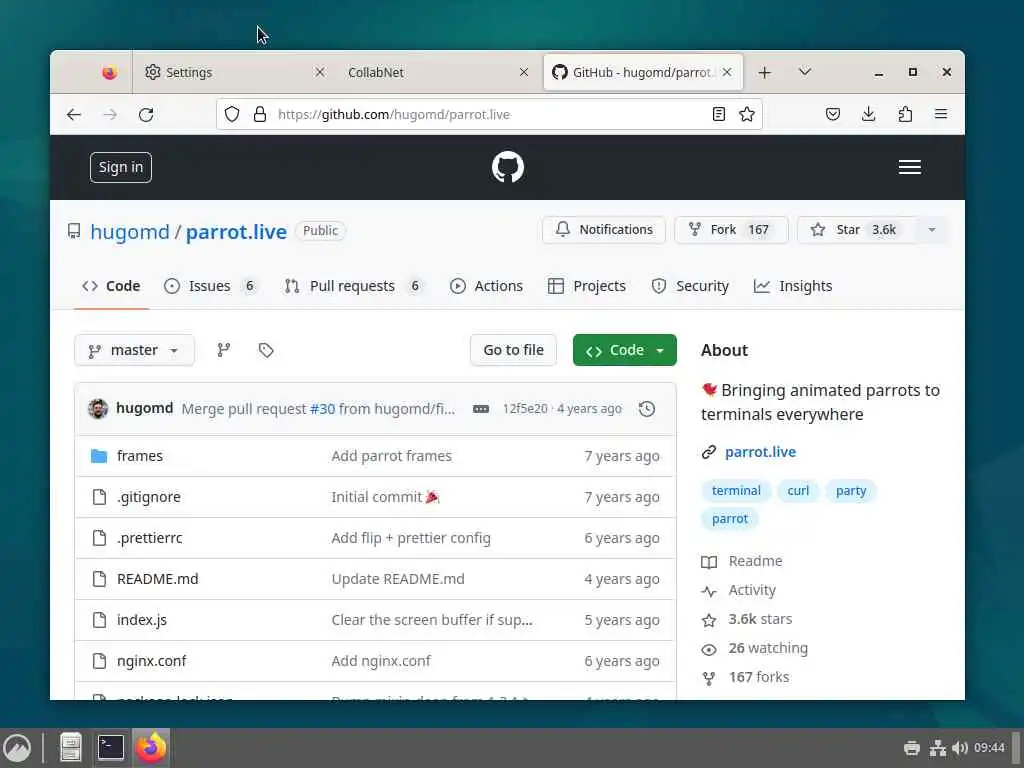The image size is (1024, 768).
Task: Open the Security tab
Action: pos(690,287)
